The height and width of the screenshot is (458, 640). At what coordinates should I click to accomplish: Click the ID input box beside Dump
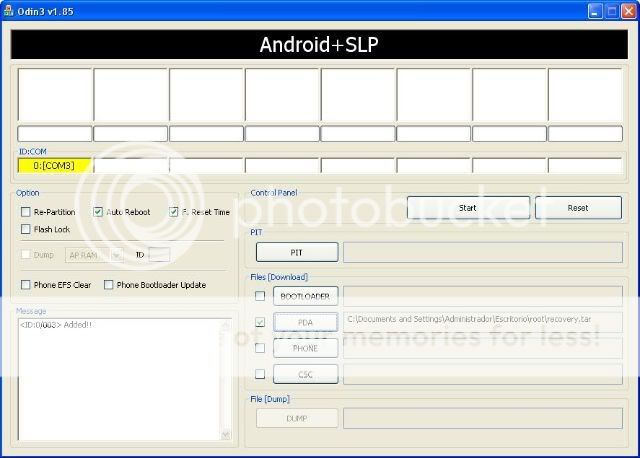160,255
